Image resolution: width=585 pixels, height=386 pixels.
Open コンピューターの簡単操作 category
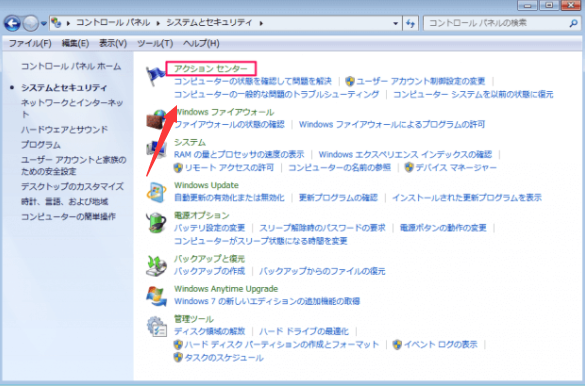pos(68,217)
